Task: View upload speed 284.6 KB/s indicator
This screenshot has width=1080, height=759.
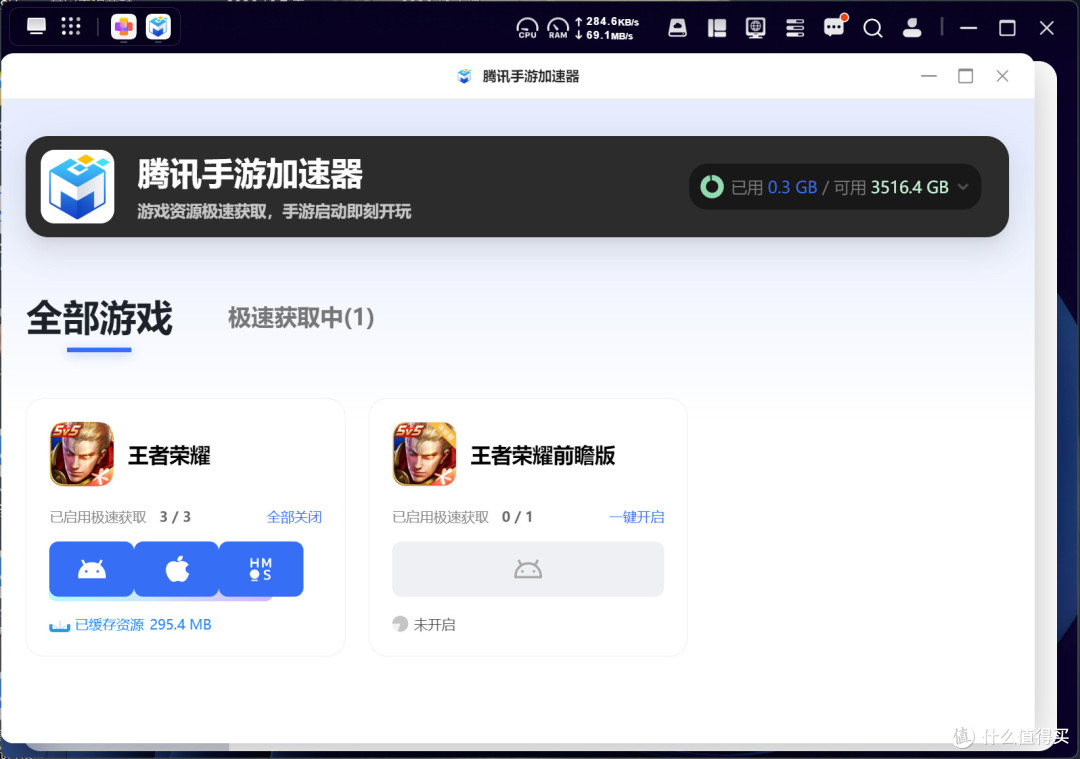Action: (607, 21)
